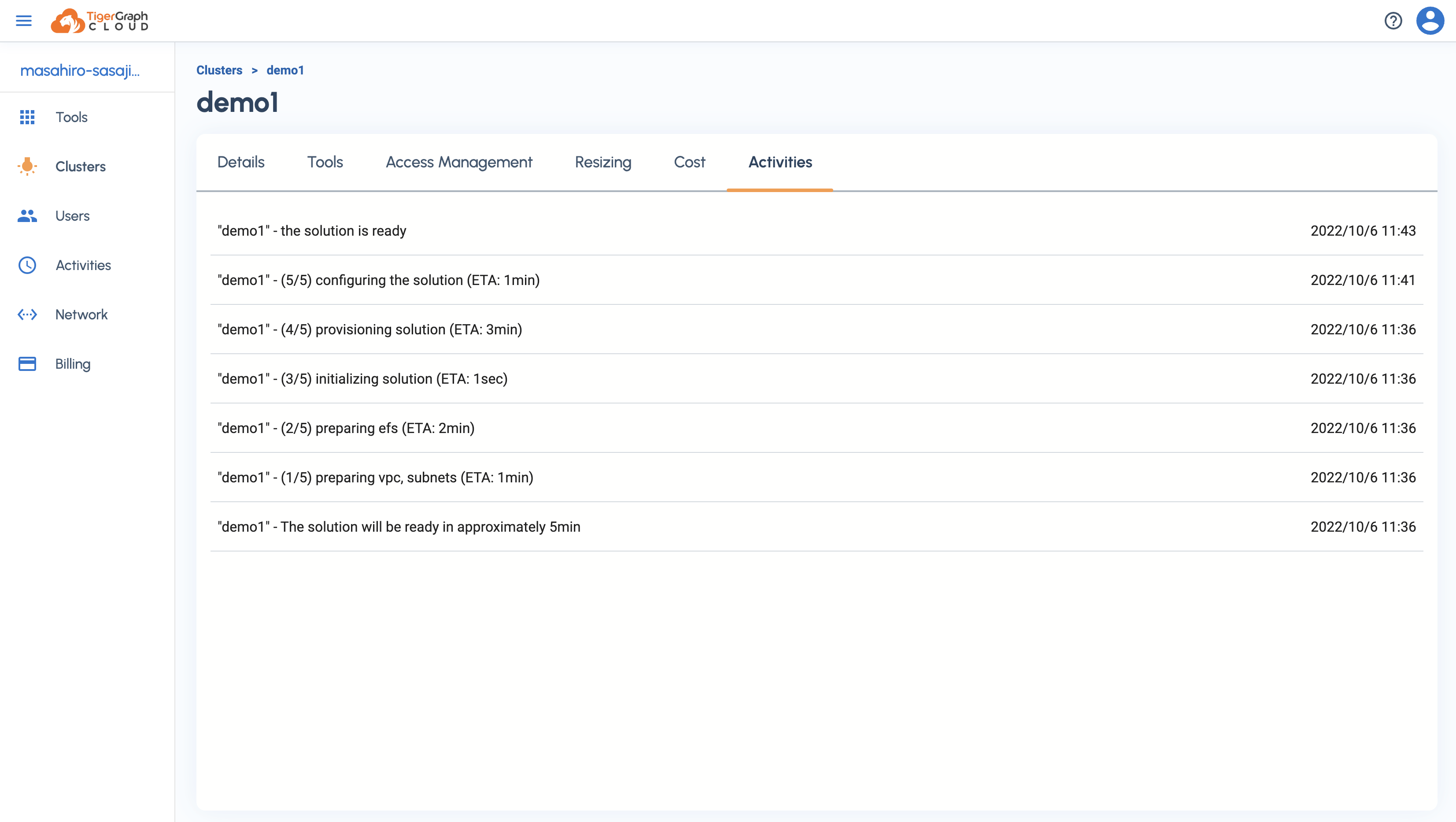1456x822 pixels.
Task: Open Billing in the sidebar menu
Action: [x=73, y=363]
